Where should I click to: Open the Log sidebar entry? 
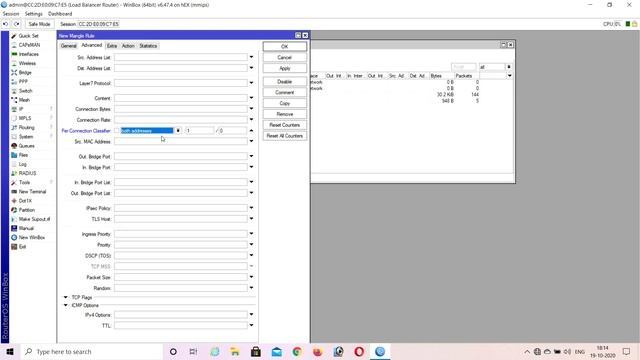(22, 164)
